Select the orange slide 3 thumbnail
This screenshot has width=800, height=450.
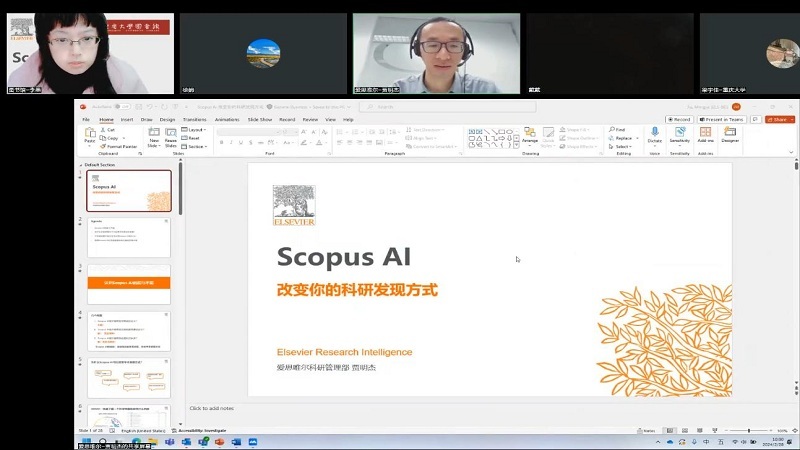(x=129, y=284)
